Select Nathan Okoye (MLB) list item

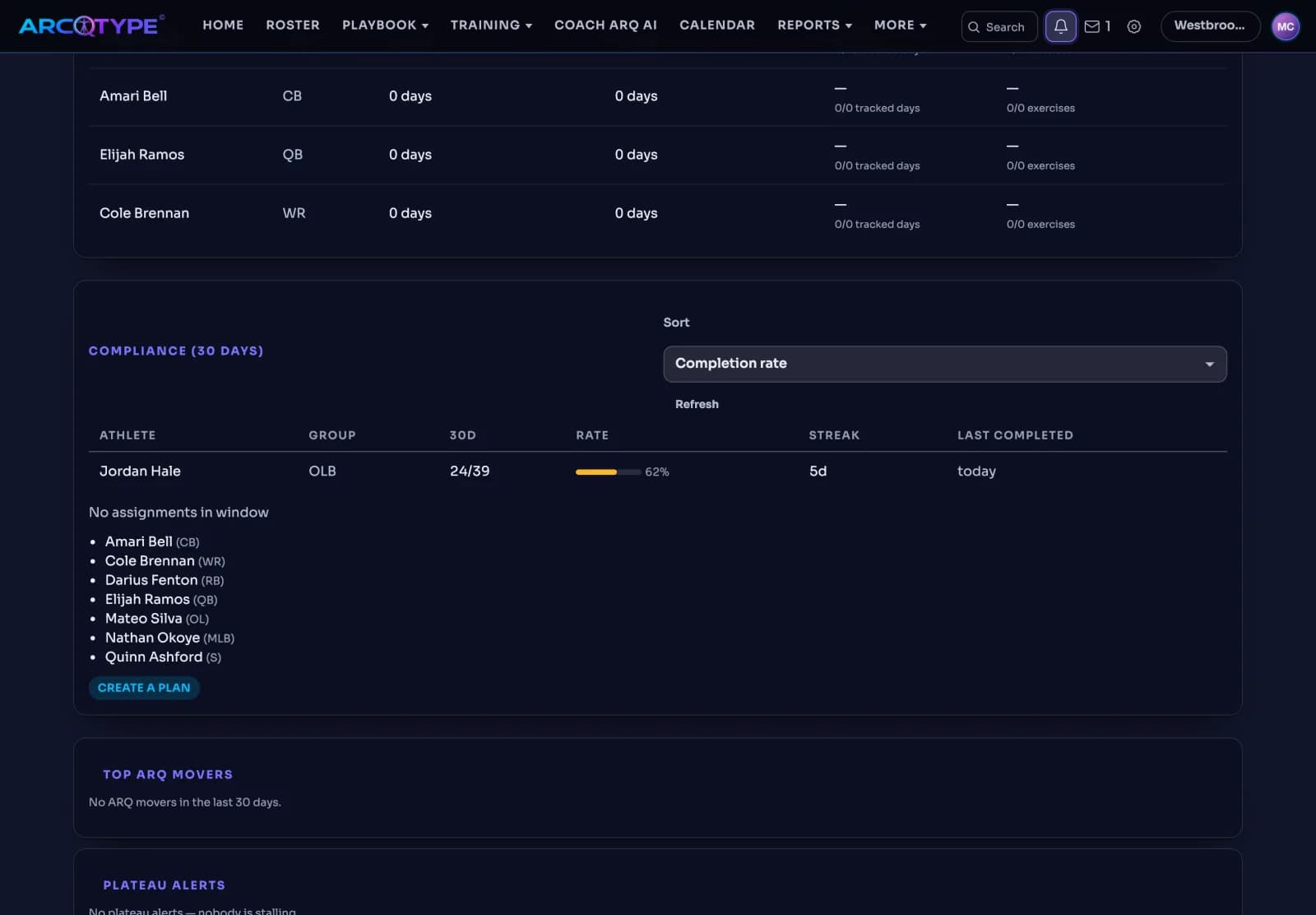point(169,638)
